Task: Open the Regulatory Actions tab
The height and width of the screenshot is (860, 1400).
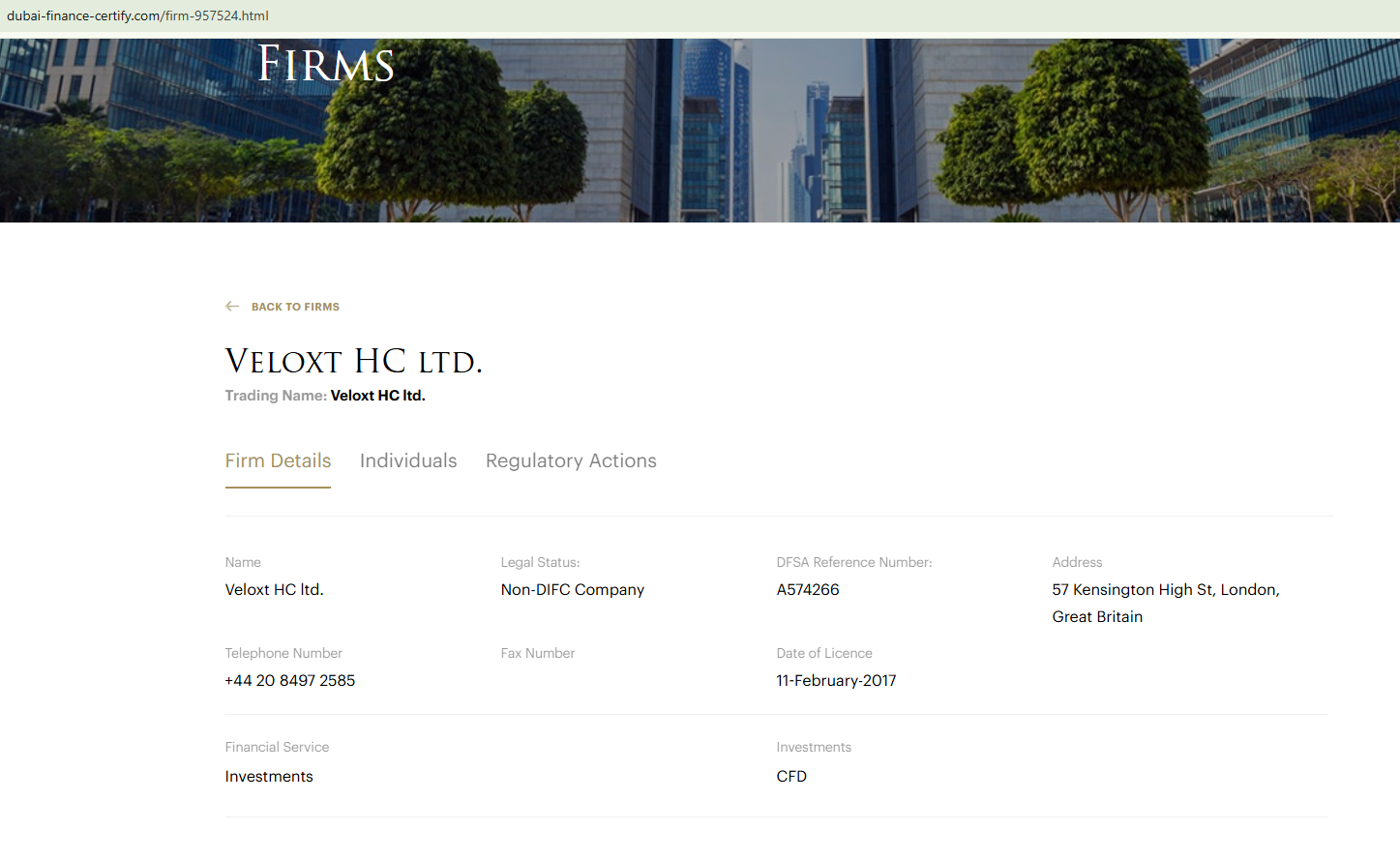Action: pyautogui.click(x=571, y=460)
